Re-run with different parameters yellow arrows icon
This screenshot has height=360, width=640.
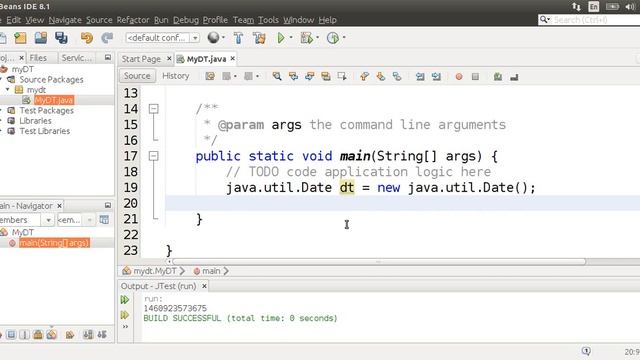tap(125, 315)
